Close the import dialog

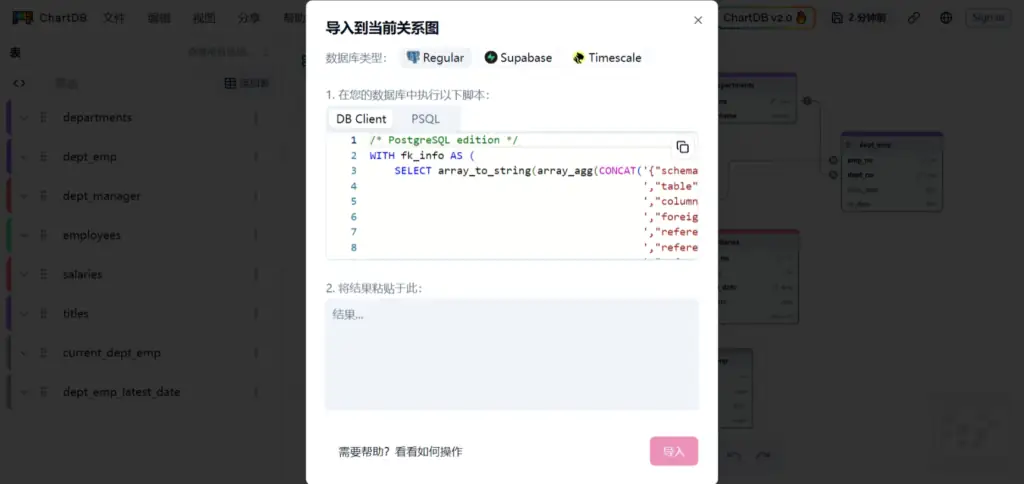[698, 20]
